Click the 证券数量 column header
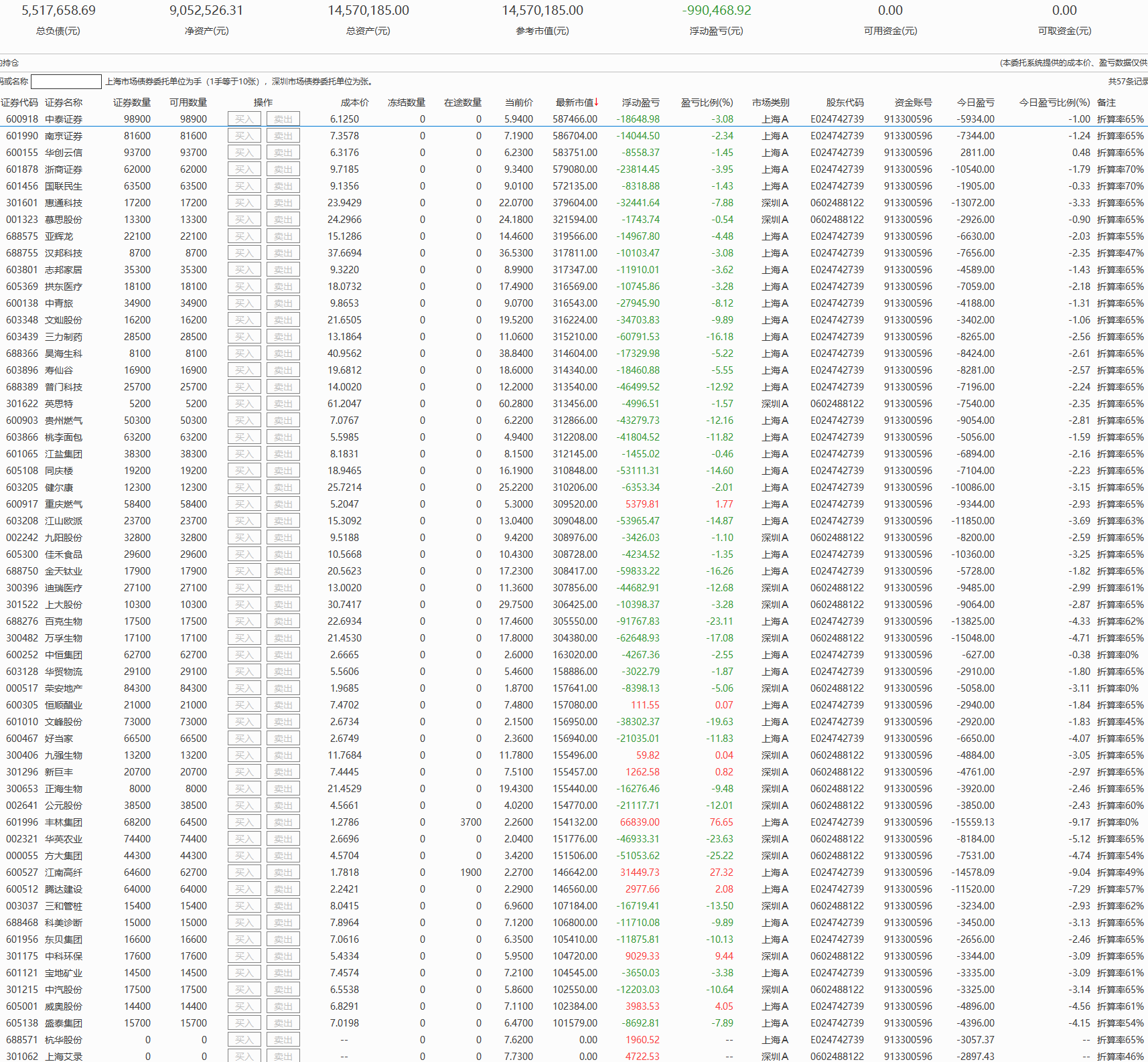 (132, 102)
